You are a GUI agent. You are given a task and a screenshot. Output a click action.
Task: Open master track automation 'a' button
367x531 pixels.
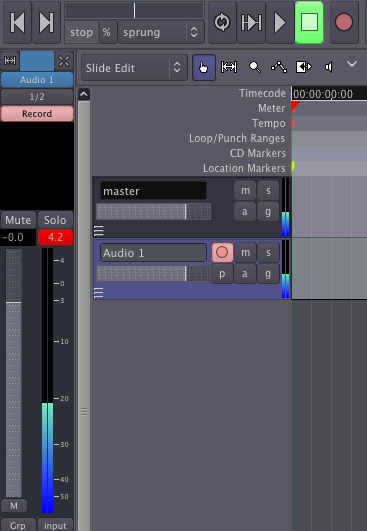click(245, 212)
